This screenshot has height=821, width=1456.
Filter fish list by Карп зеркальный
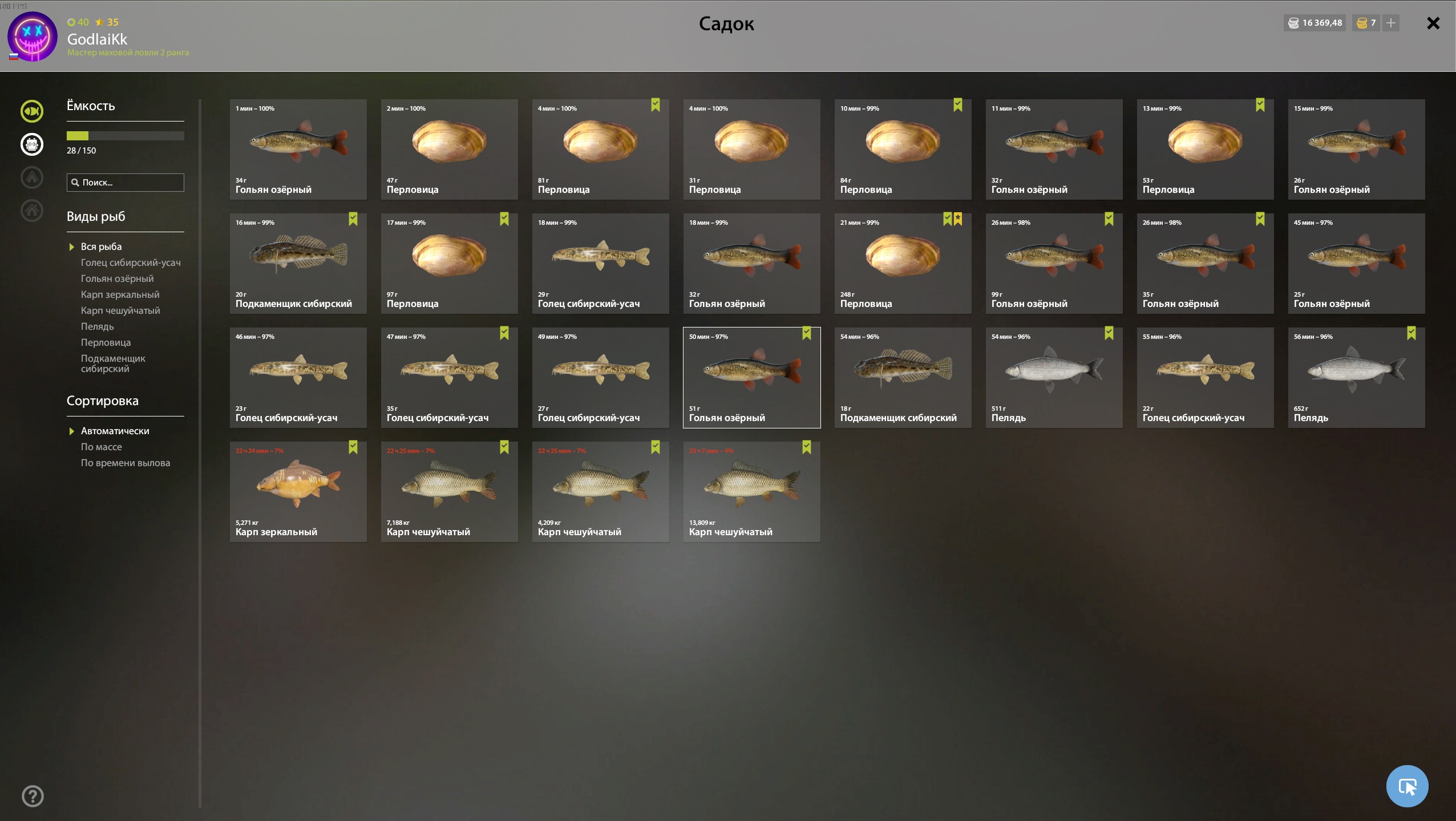[x=120, y=294]
